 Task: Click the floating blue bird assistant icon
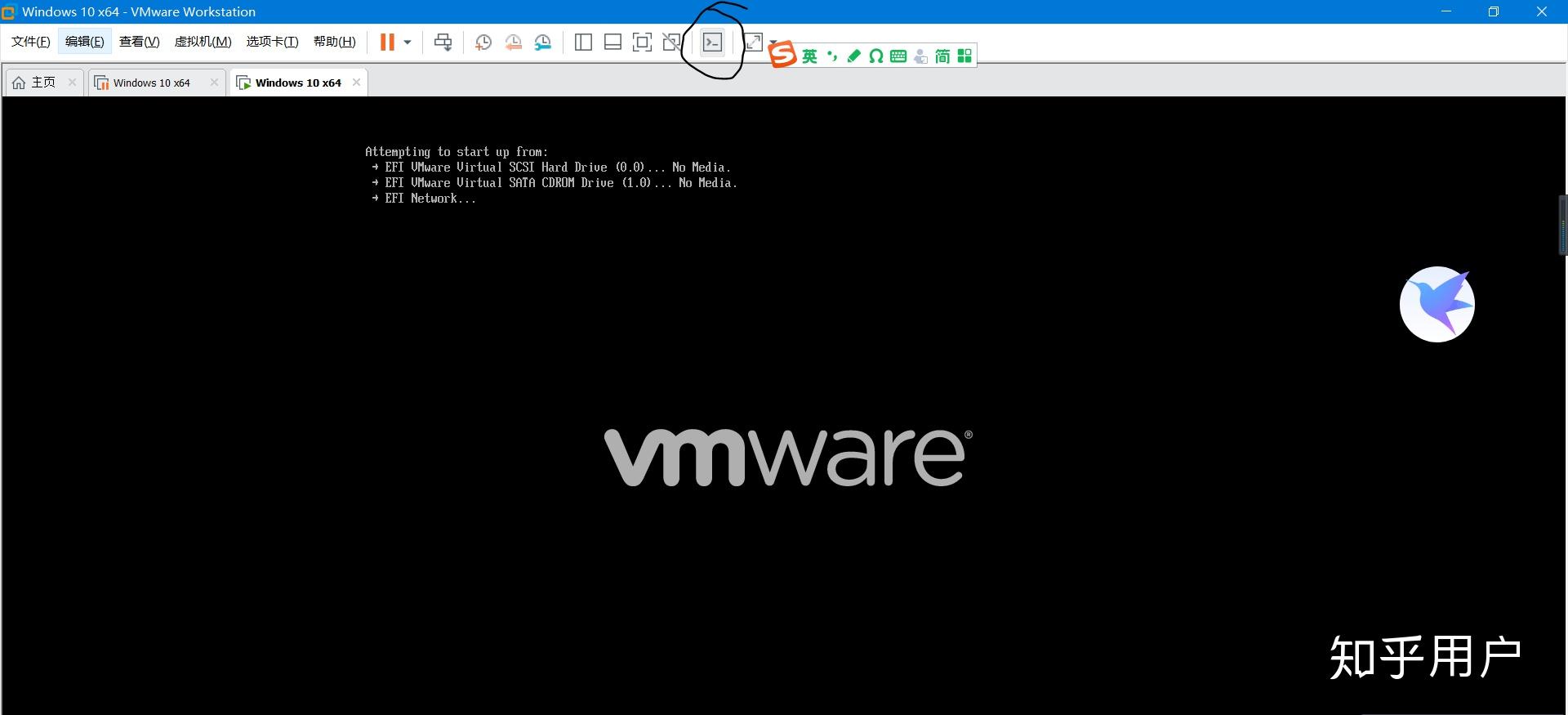click(1437, 304)
